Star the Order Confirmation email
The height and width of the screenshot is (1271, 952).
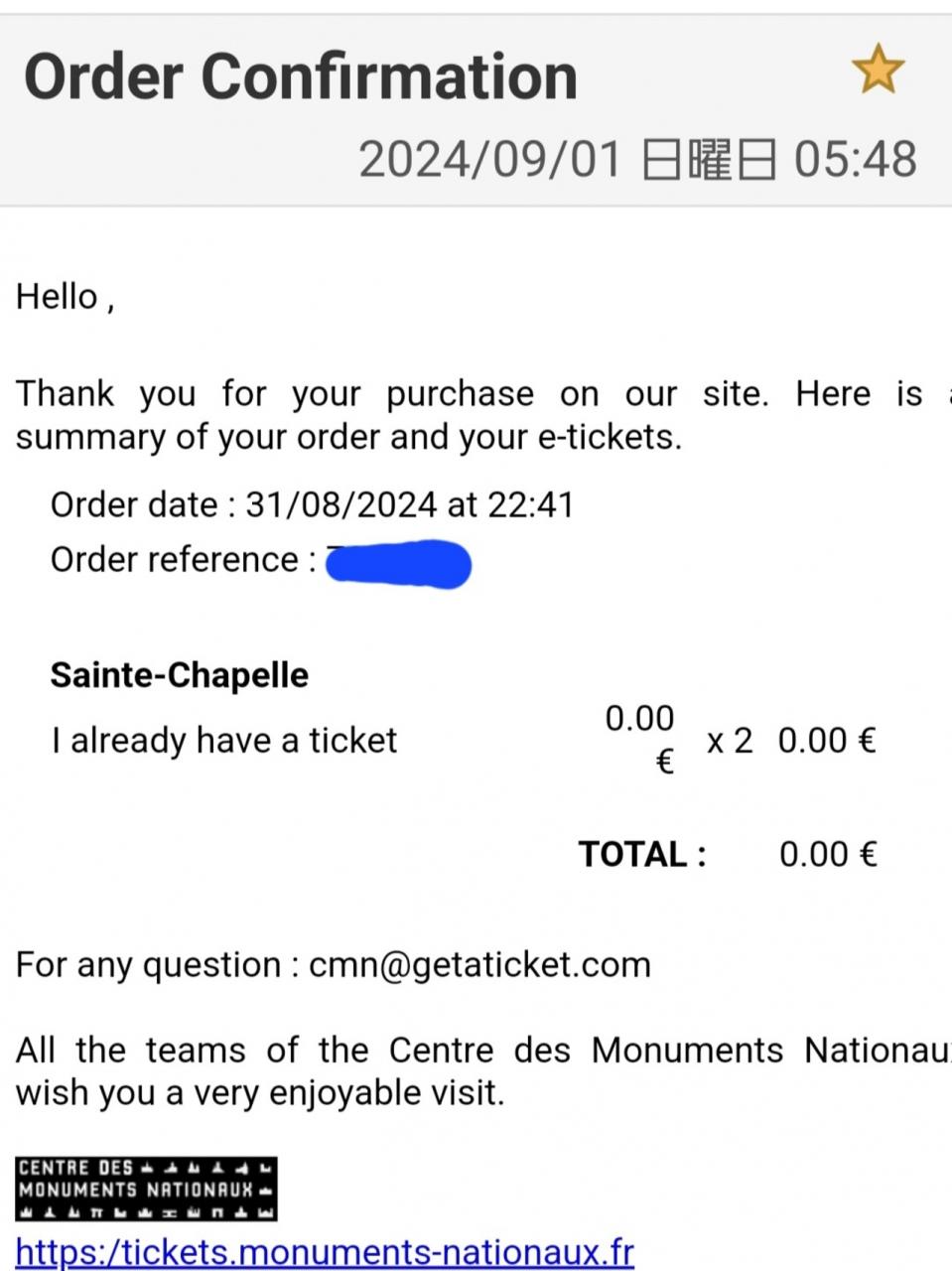pos(878,71)
